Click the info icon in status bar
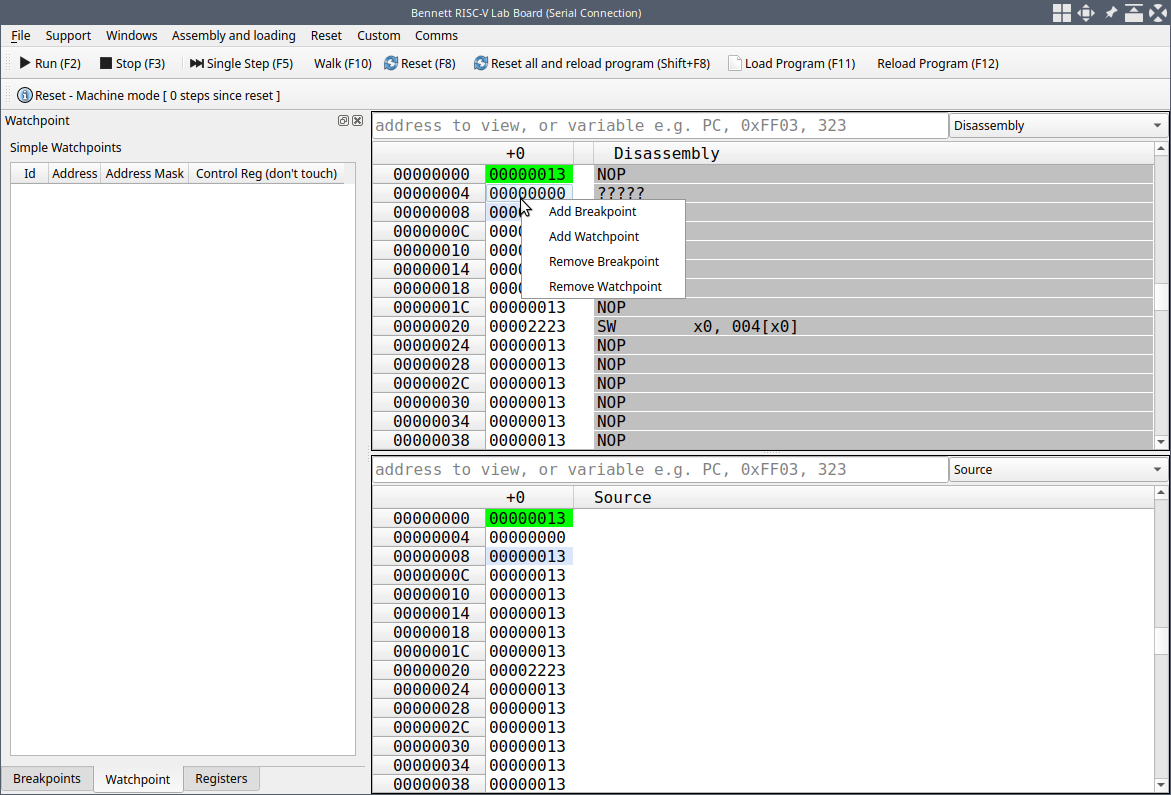 (25, 95)
